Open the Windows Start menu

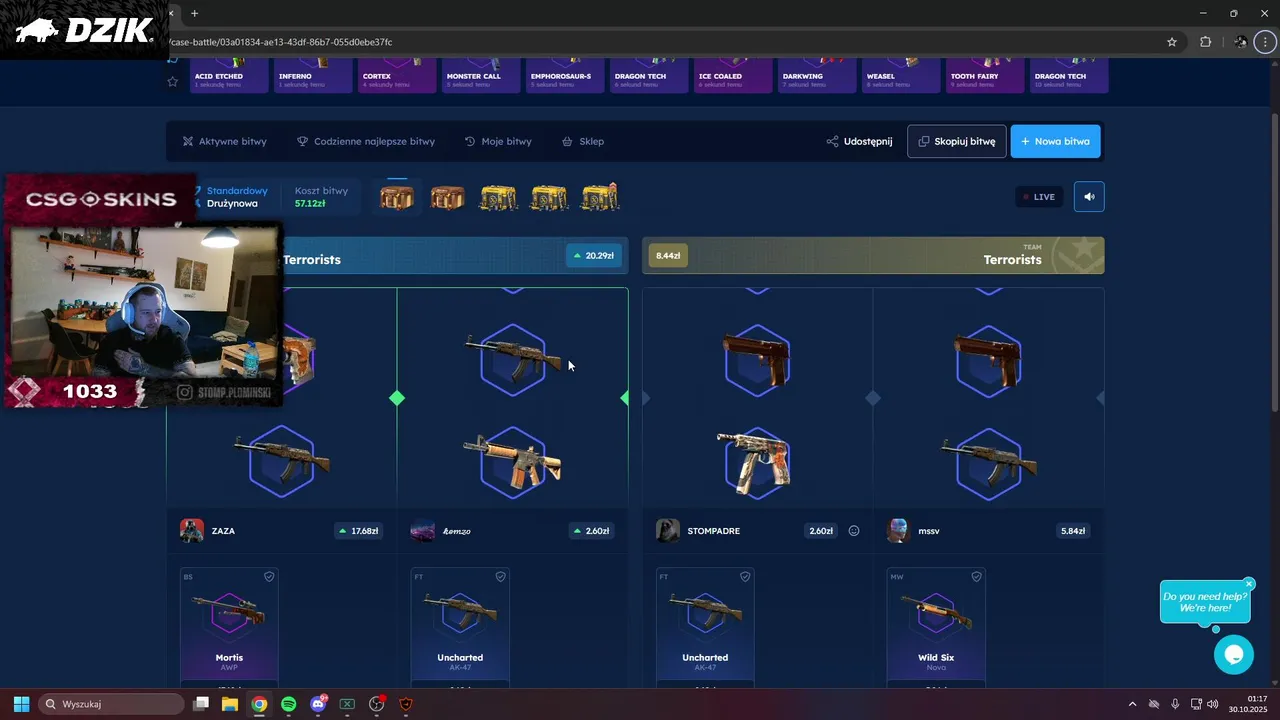pos(21,704)
